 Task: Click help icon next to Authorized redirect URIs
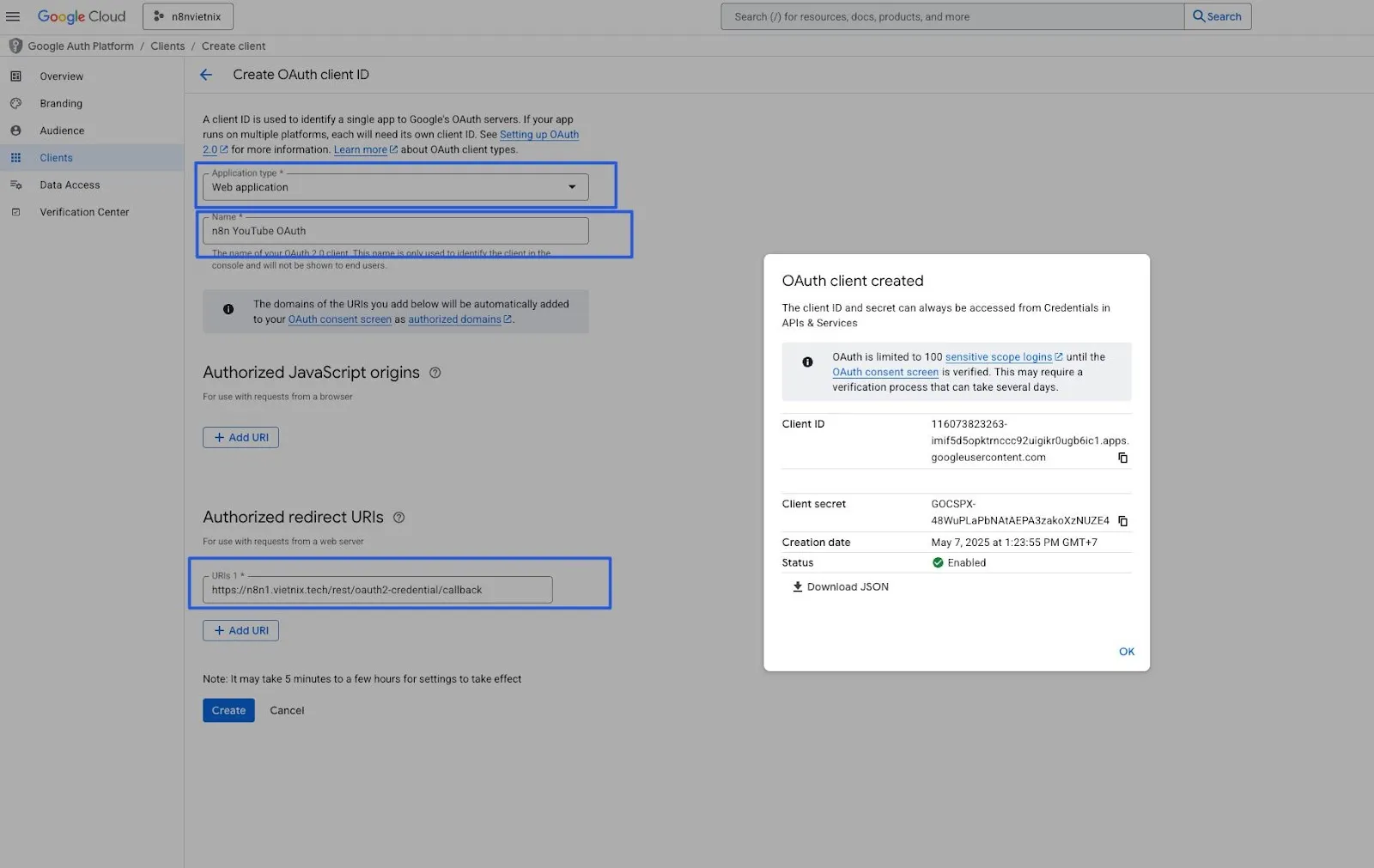click(398, 518)
